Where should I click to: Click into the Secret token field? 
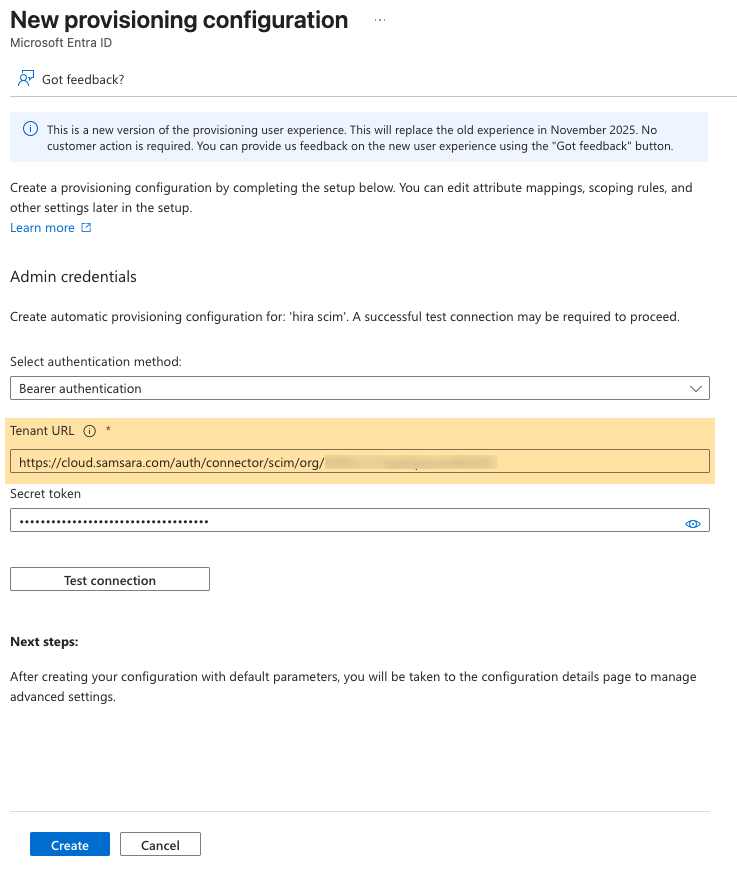click(340, 522)
